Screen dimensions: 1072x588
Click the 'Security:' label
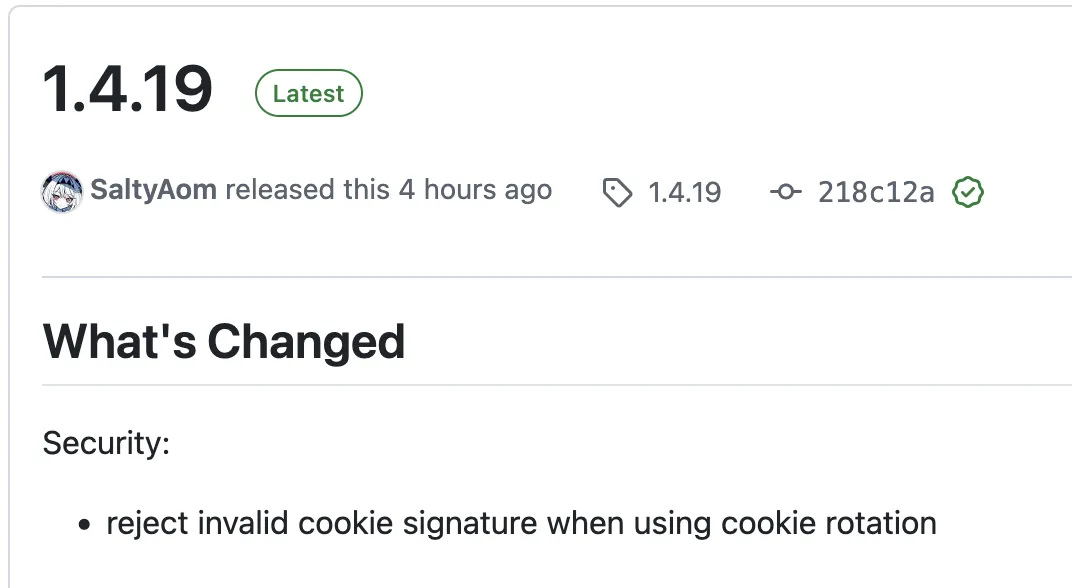106,443
